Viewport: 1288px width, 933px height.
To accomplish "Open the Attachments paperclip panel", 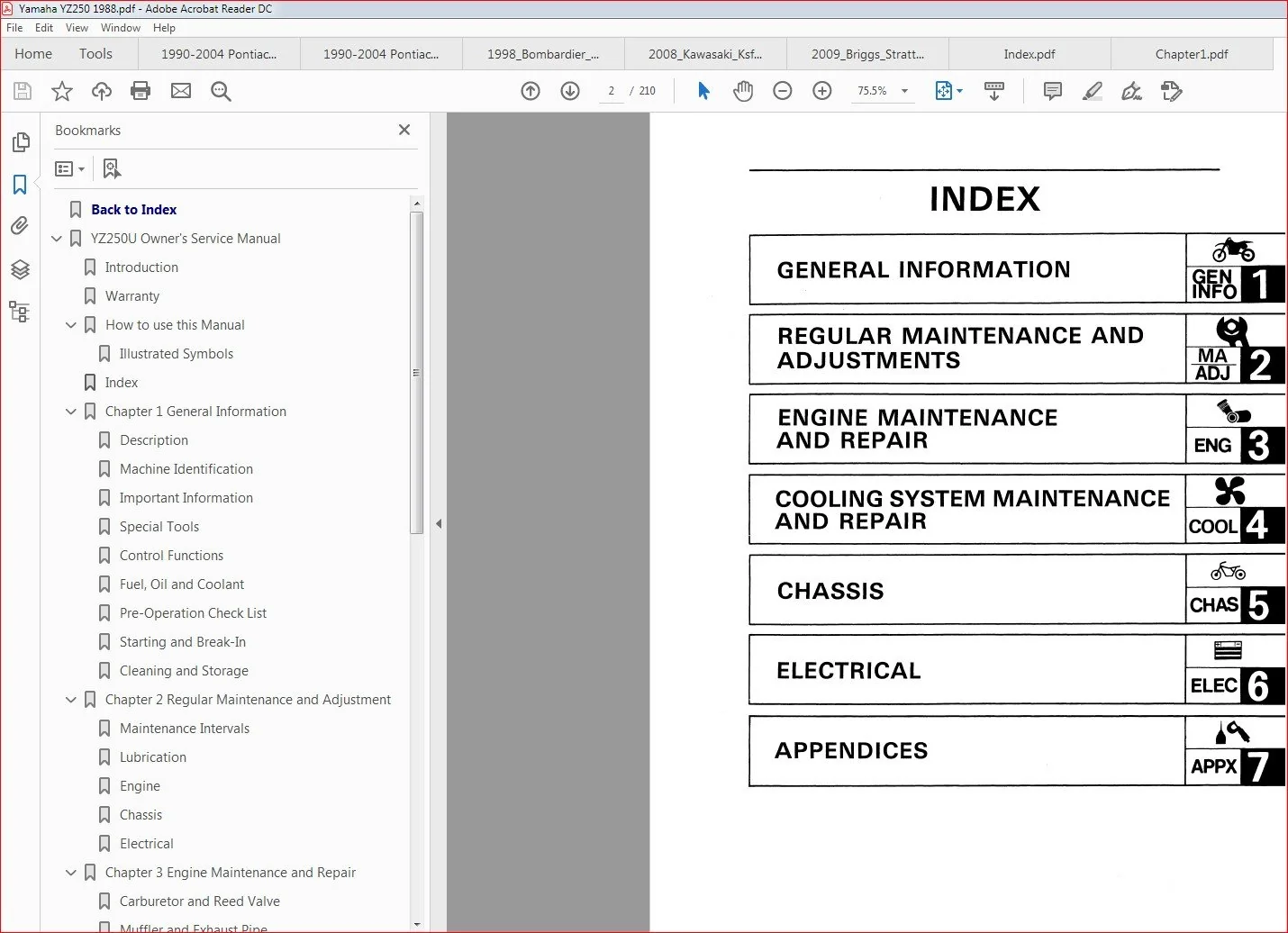I will (20, 226).
